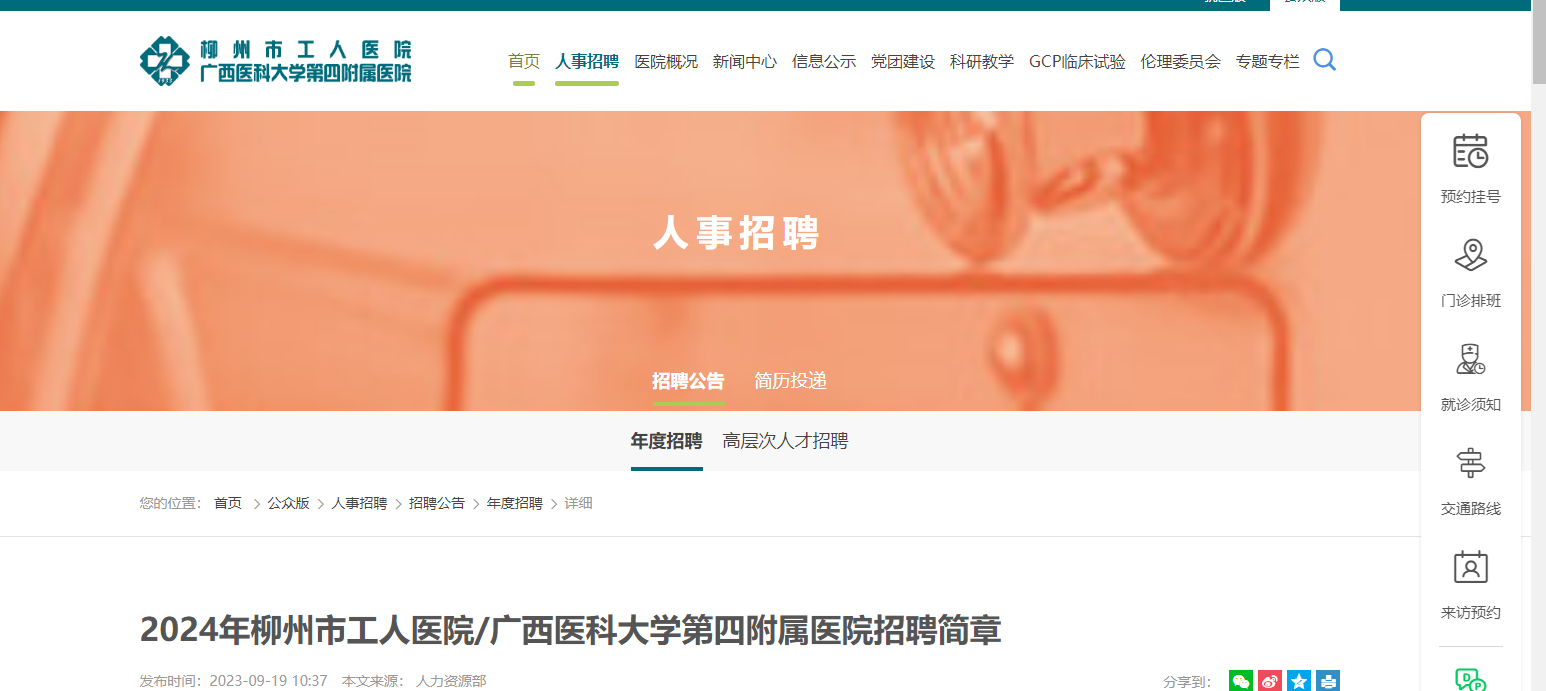Select 年度招聘 sub-tab
Image resolution: width=1546 pixels, height=691 pixels.
pos(666,441)
